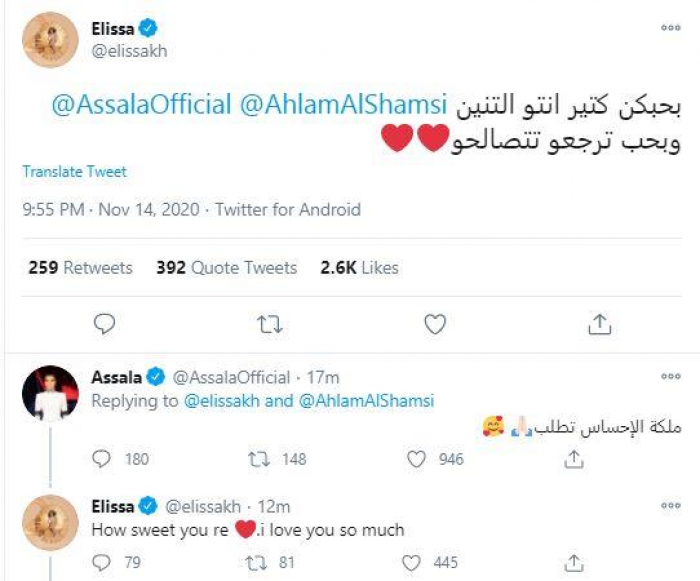
Task: View the 392 Quote Tweets
Action: pyautogui.click(x=227, y=268)
